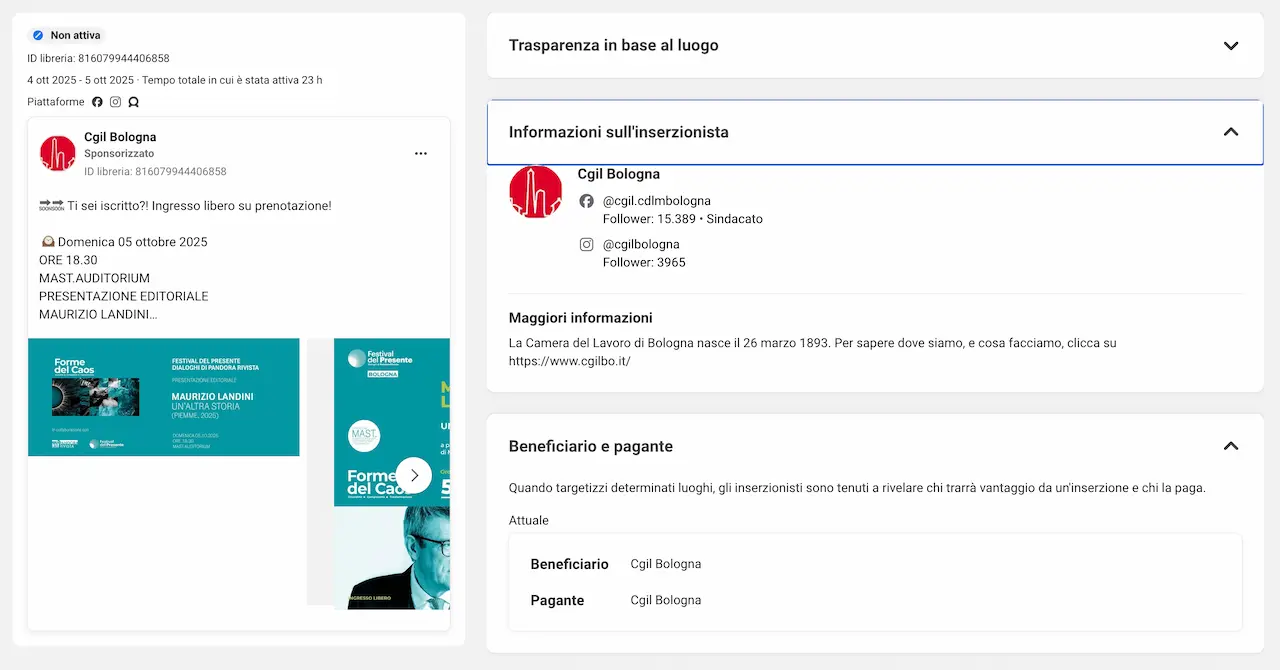Click the Audience Network icon next to Piattaforme
This screenshot has height=670, width=1280.
[133, 102]
